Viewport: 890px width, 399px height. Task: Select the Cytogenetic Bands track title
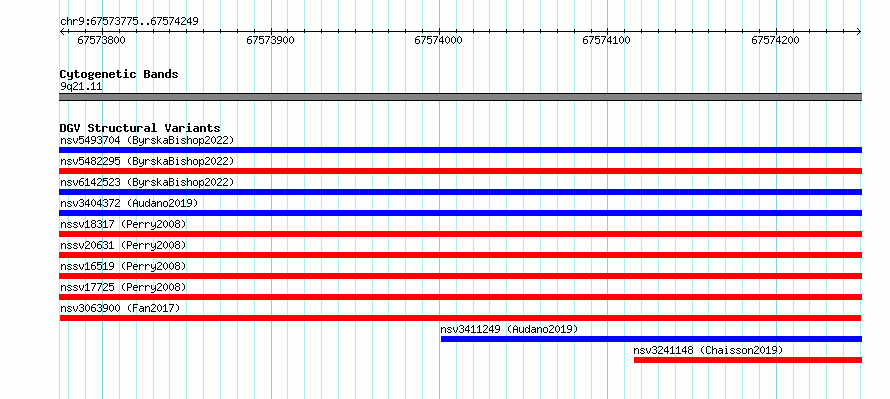[x=119, y=74]
